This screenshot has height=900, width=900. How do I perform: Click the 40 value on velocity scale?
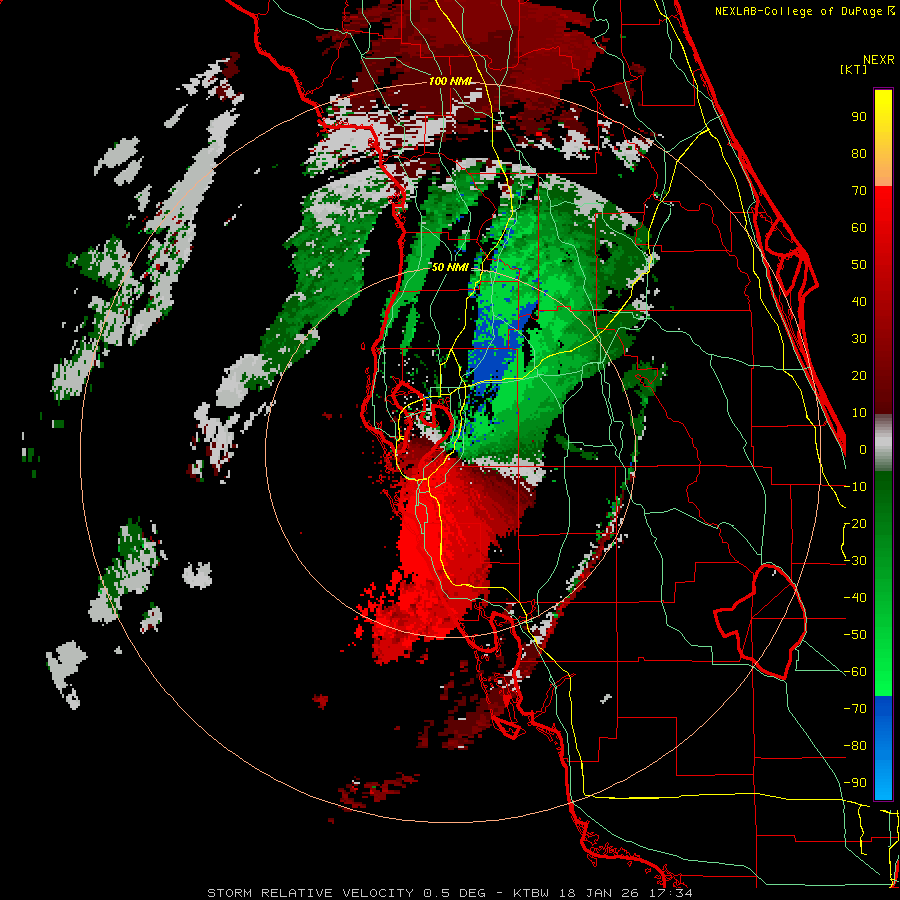pyautogui.click(x=859, y=302)
